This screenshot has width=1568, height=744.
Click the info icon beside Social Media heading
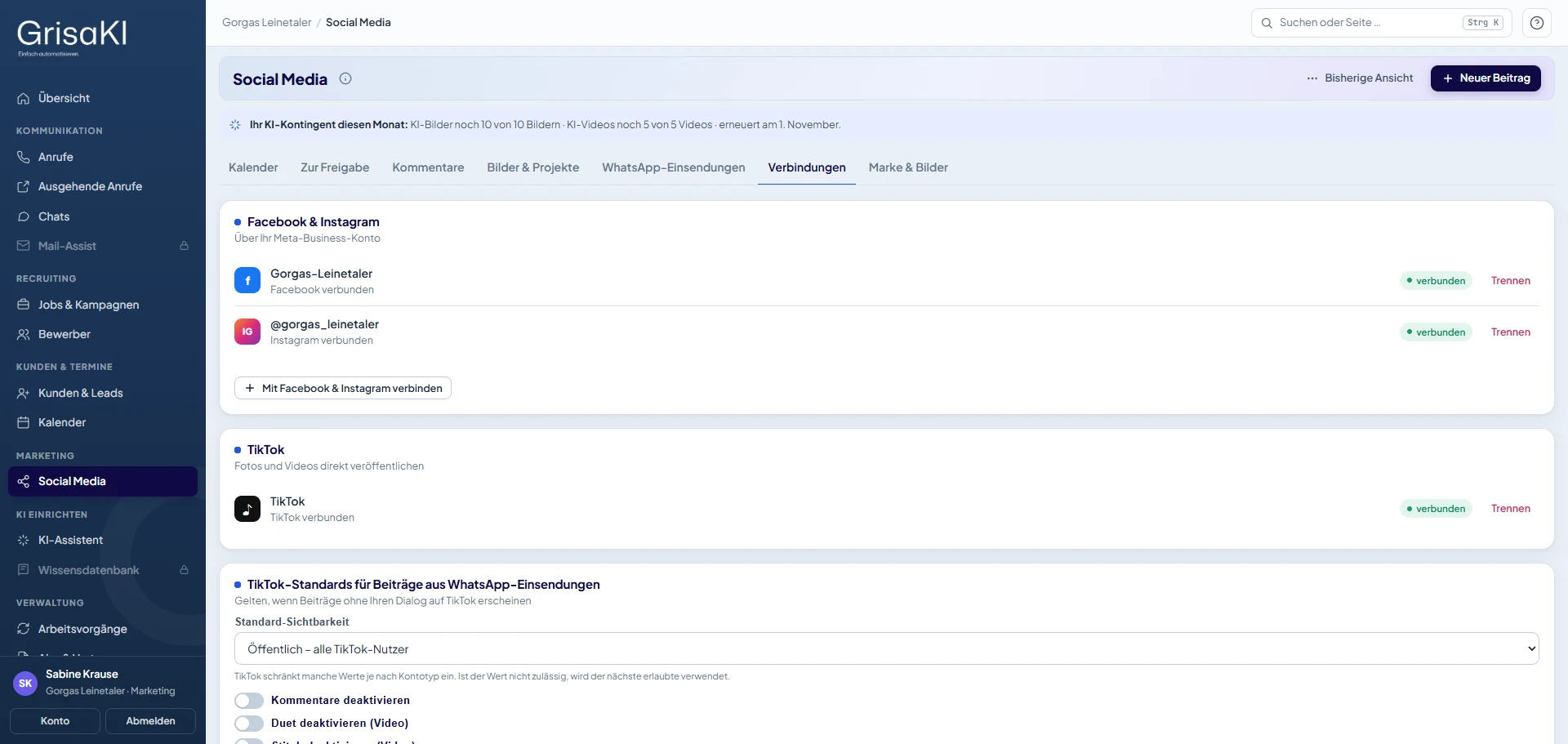(345, 78)
